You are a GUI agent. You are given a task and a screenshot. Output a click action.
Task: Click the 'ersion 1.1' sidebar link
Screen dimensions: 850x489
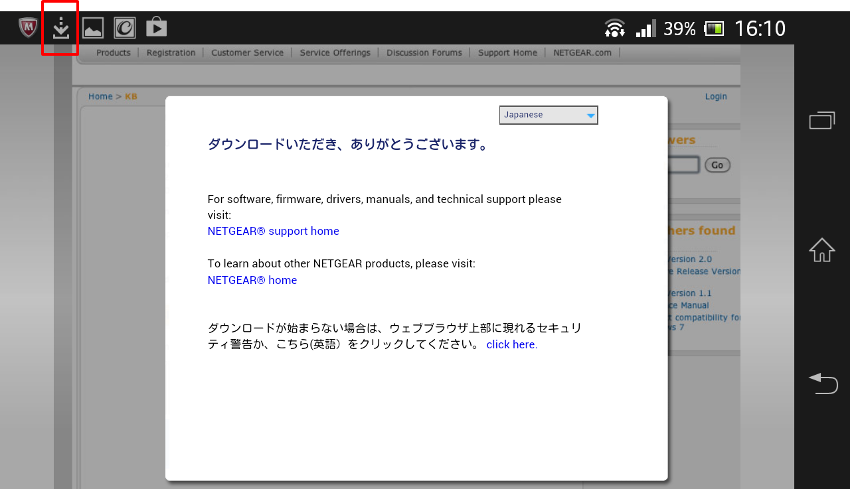(x=690, y=293)
